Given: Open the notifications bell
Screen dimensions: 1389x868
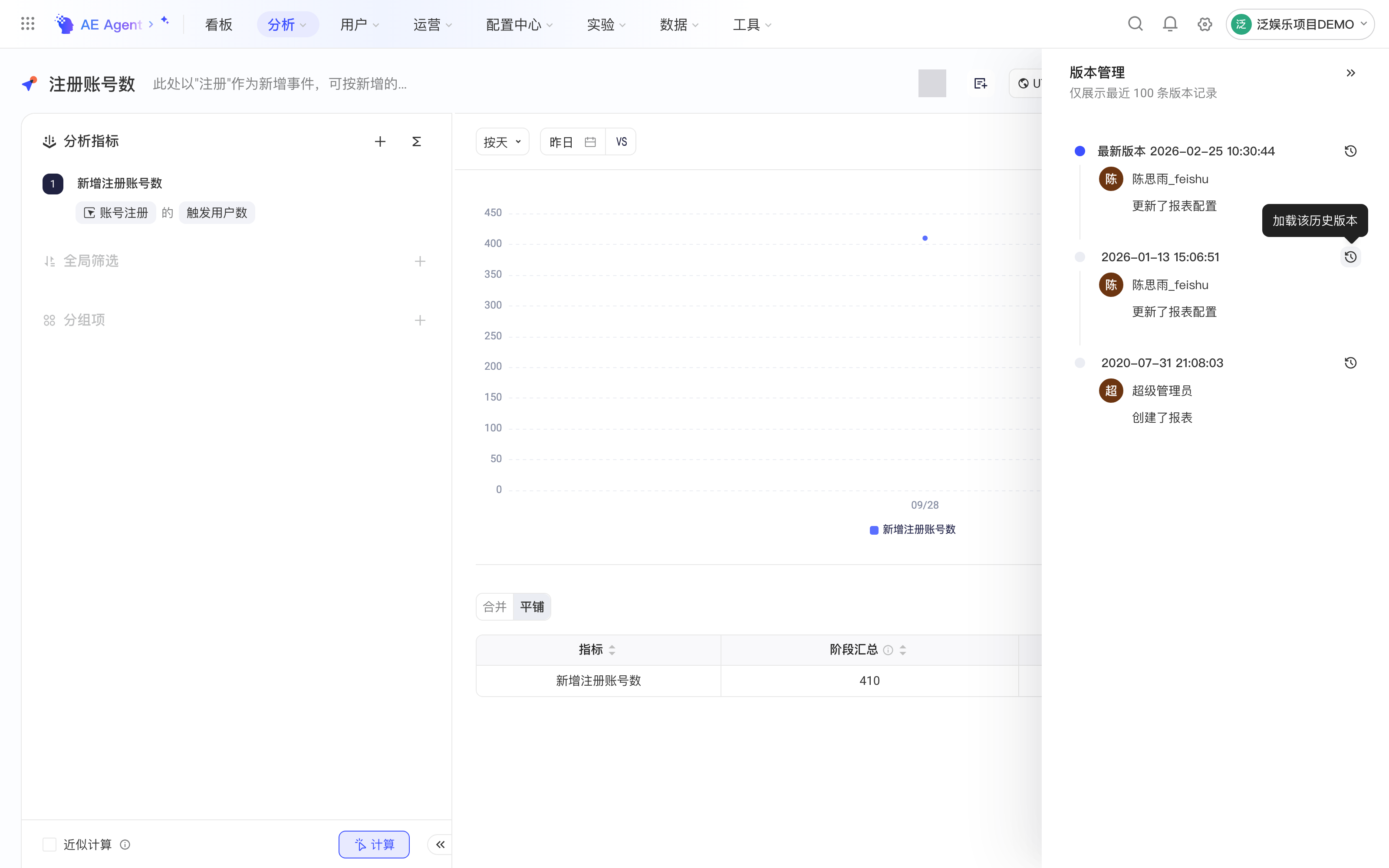Looking at the screenshot, I should 1170,23.
